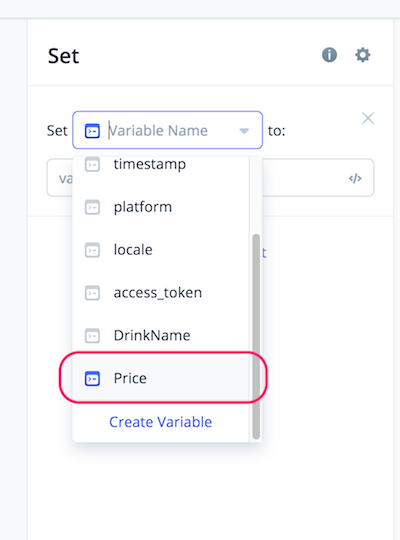Remove the set row with X icon
400x540 pixels.
click(368, 118)
